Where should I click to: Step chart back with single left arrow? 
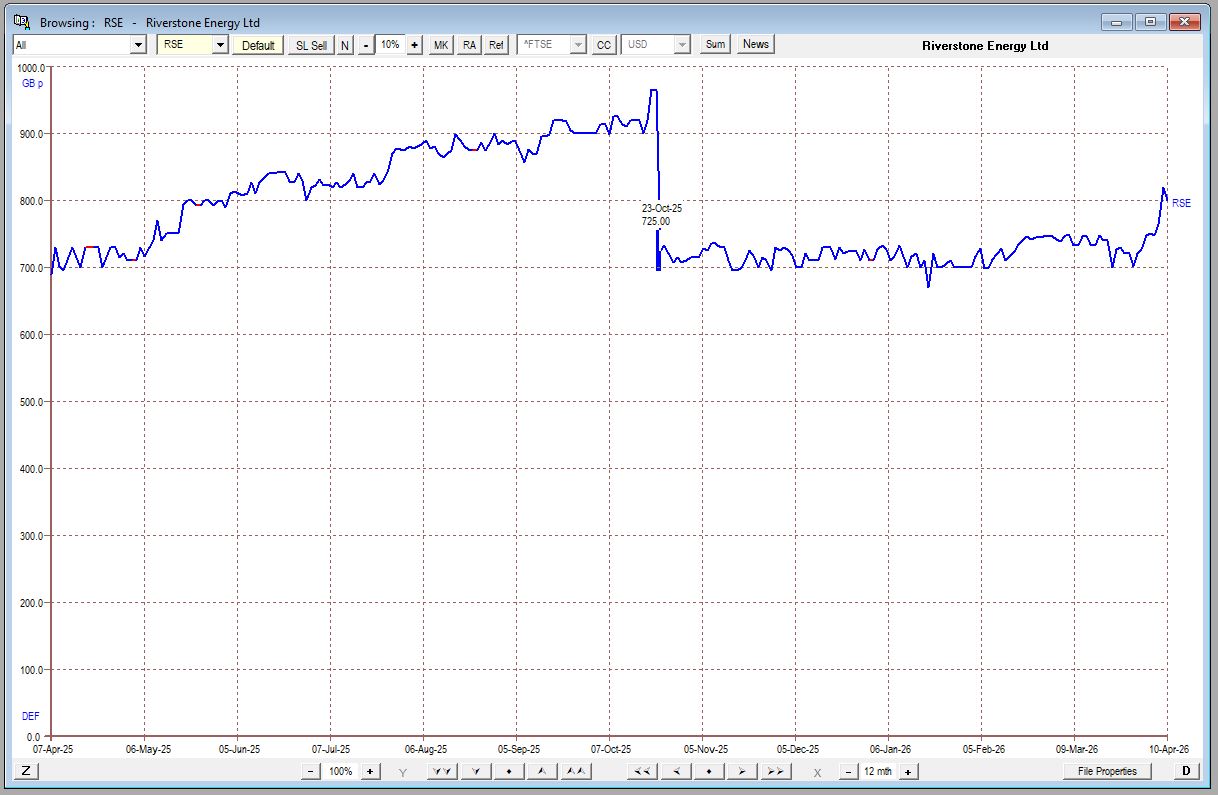676,771
